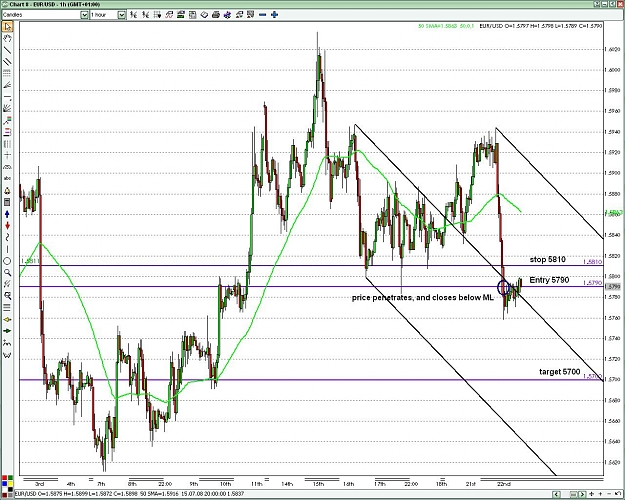Select the zoom area tool below percent icon
The image size is (625, 500).
(x=7, y=296)
